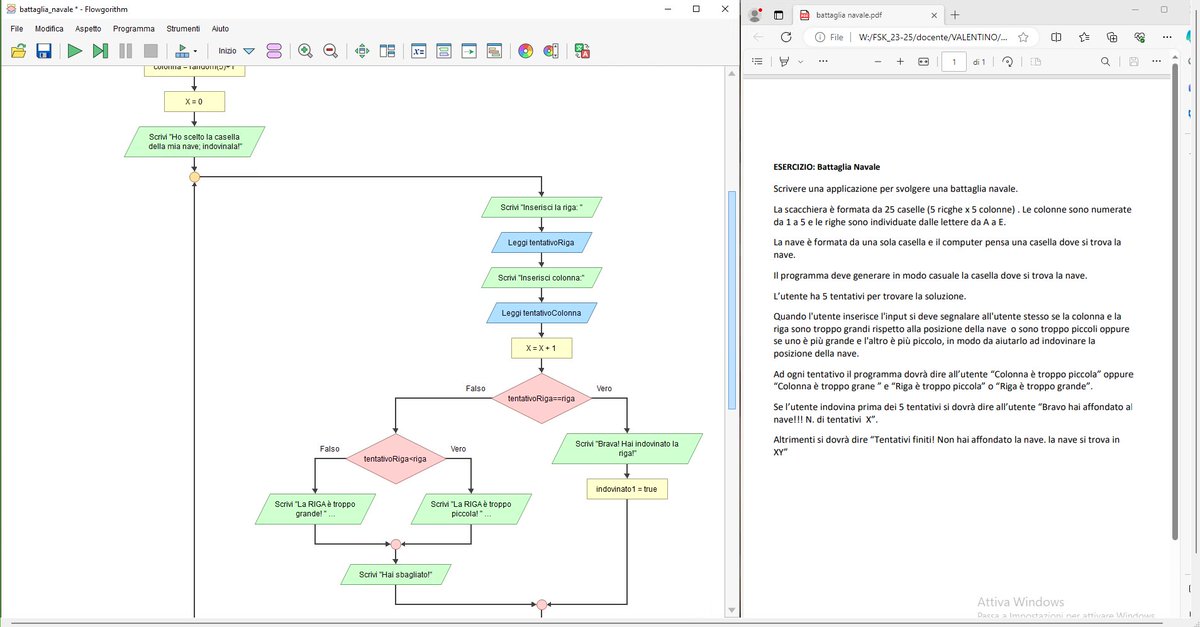Viewport: 1200px width, 627px height.
Task: Open the Edge profile avatar icon
Action: (753, 15)
